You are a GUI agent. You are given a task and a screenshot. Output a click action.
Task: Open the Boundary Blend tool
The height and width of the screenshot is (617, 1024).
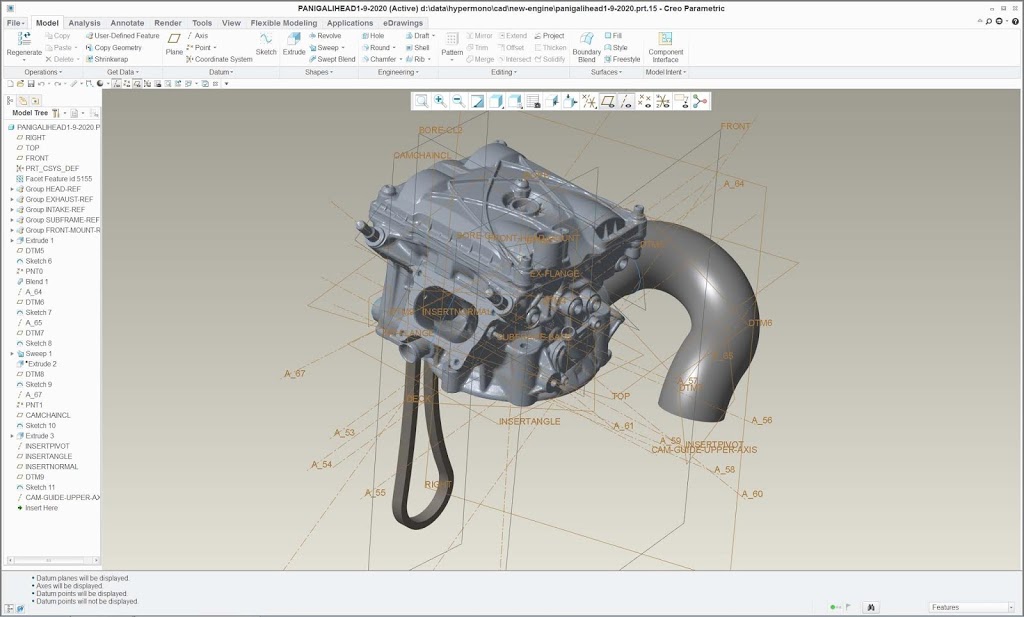587,40
